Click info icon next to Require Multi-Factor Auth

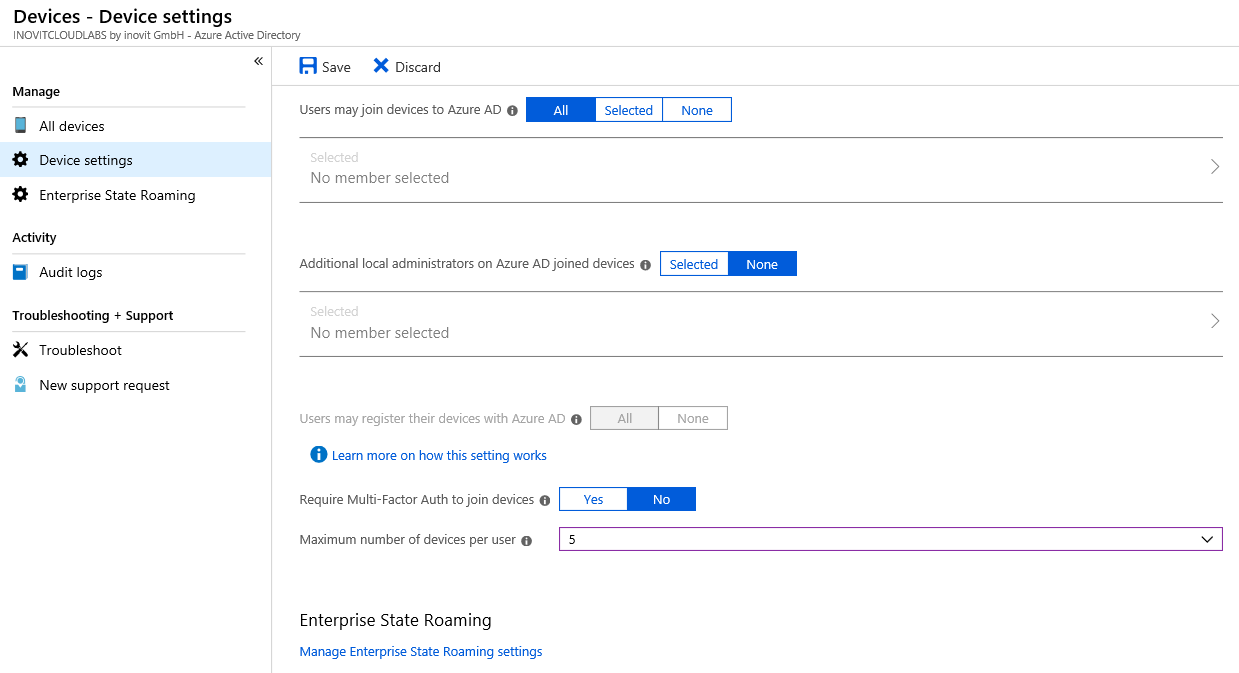pyautogui.click(x=544, y=500)
